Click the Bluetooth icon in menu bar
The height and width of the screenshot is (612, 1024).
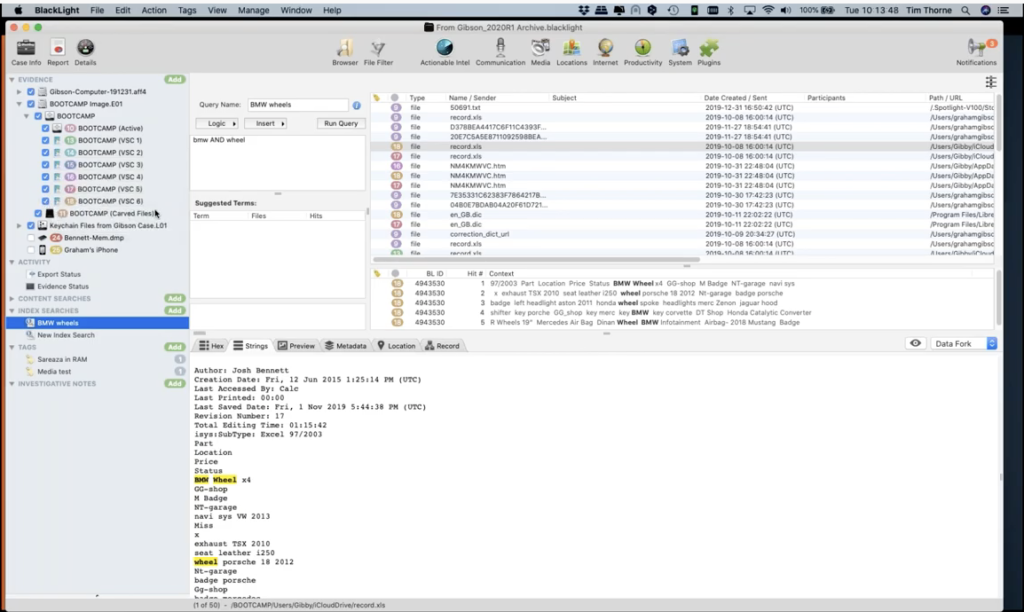(731, 10)
